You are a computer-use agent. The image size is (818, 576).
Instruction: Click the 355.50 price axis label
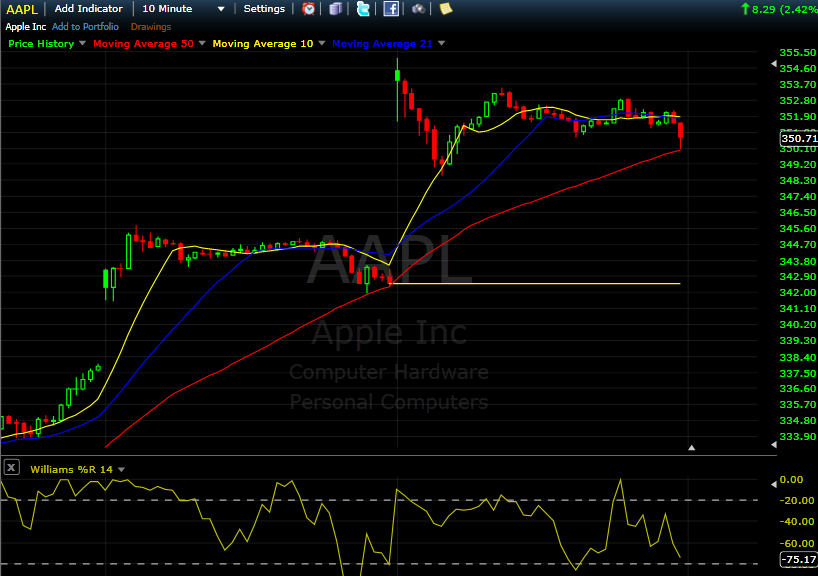point(798,52)
